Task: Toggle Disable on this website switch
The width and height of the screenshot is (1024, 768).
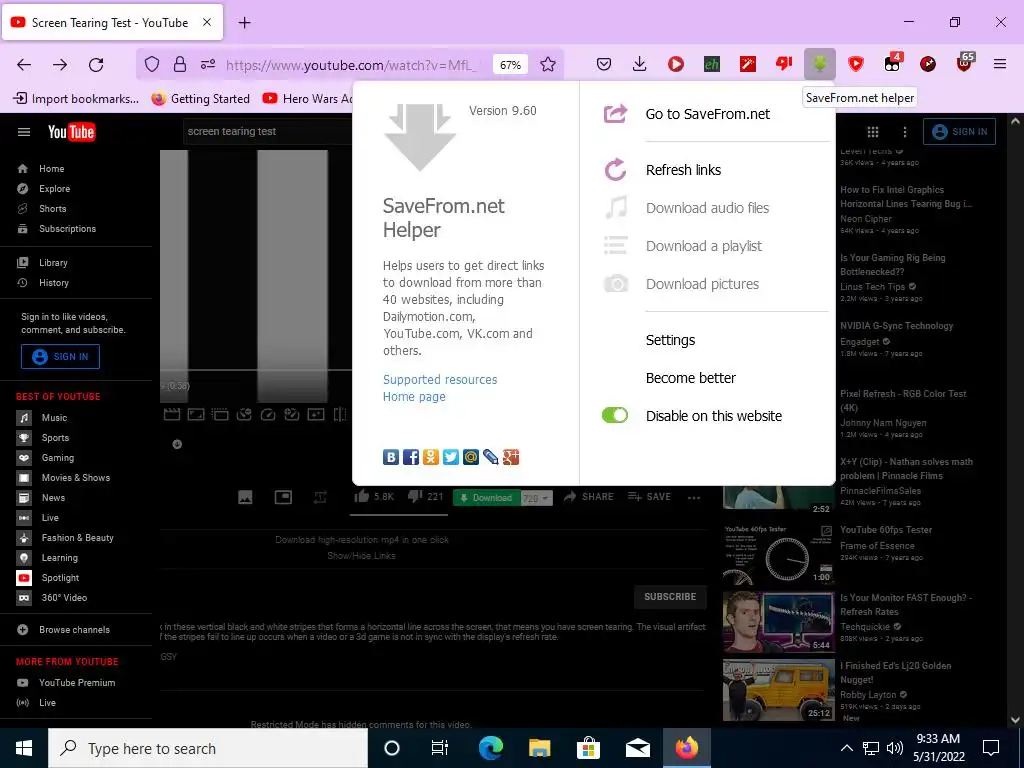Action: pos(615,415)
